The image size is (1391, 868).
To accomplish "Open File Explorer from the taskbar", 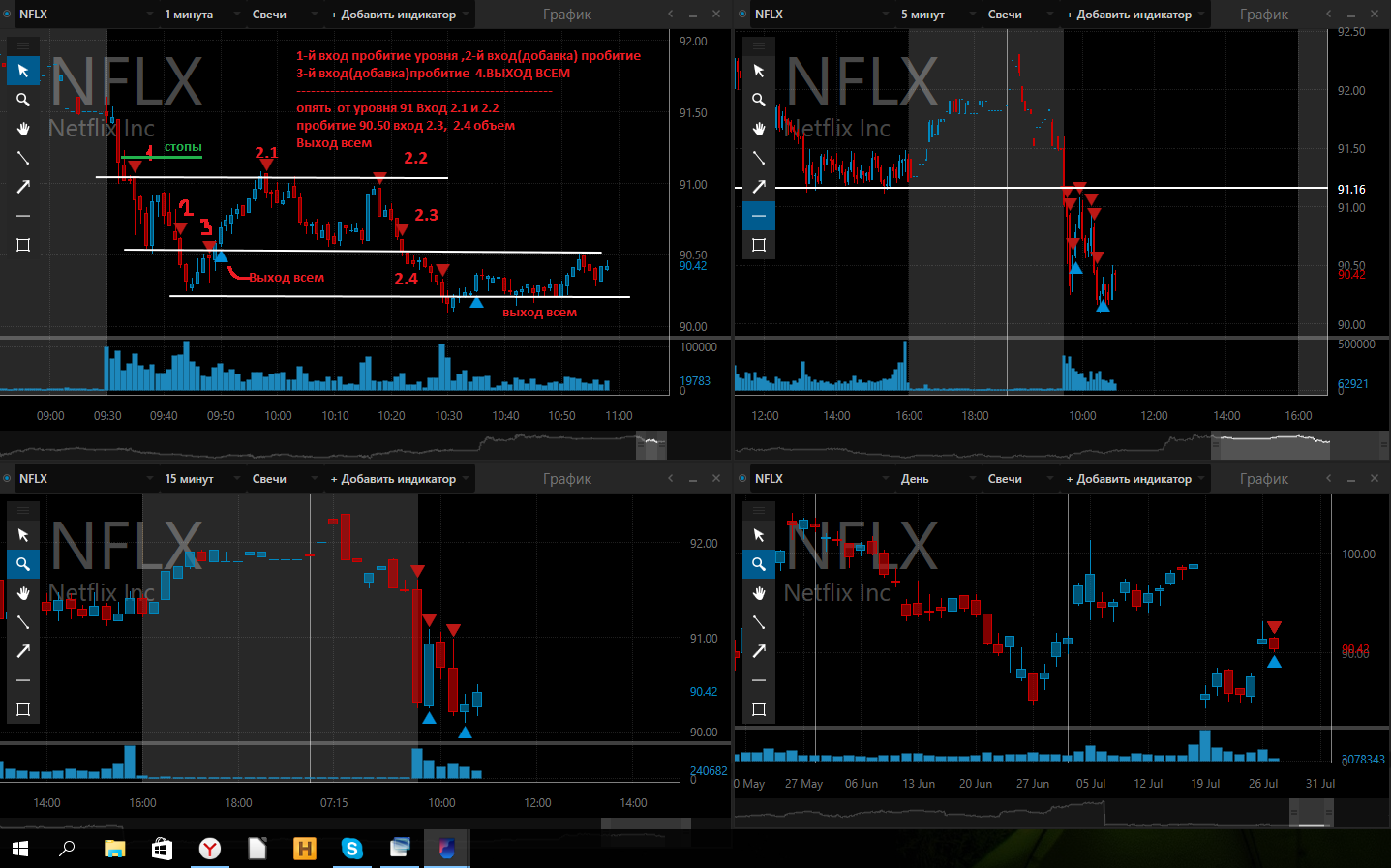I will click(115, 849).
